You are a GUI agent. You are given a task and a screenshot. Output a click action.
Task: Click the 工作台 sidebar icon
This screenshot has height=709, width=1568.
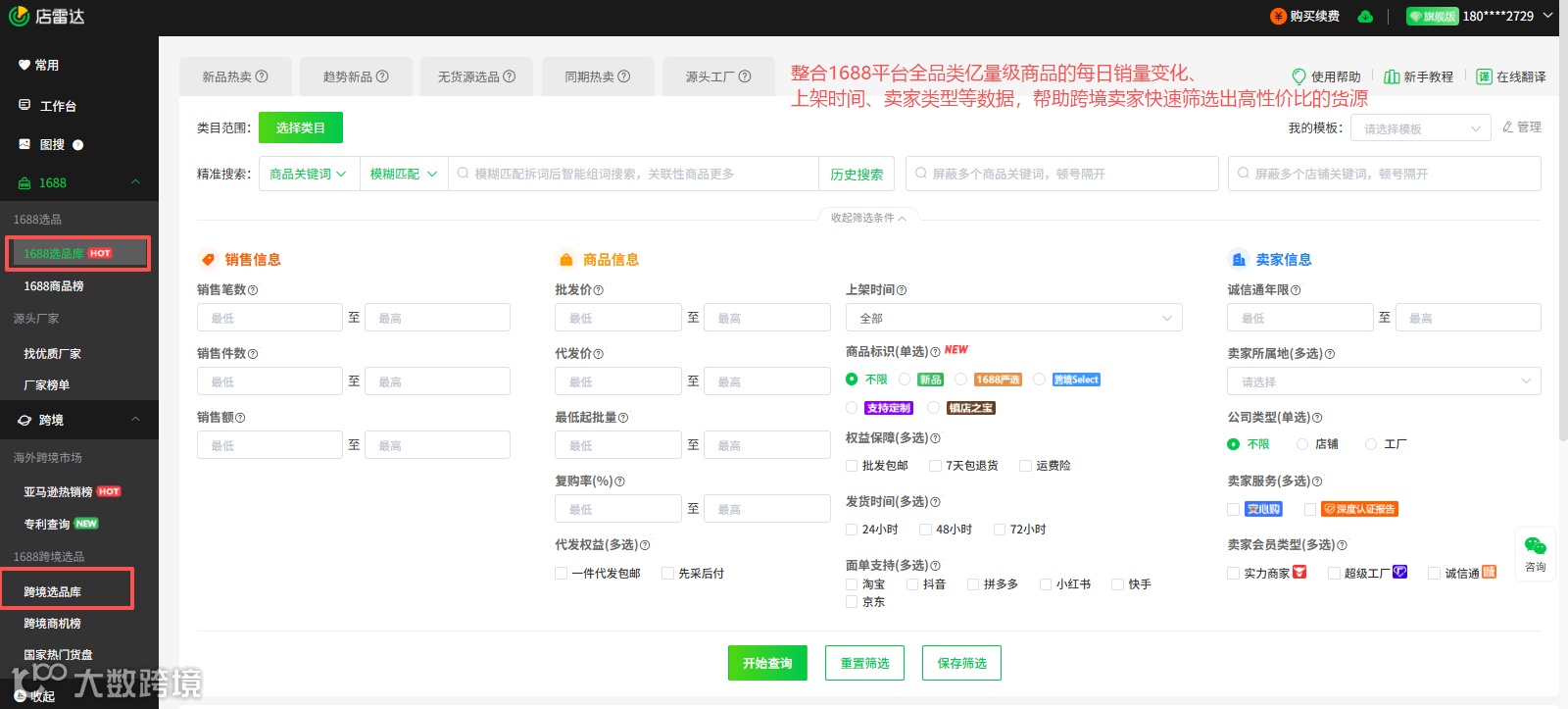(x=24, y=105)
